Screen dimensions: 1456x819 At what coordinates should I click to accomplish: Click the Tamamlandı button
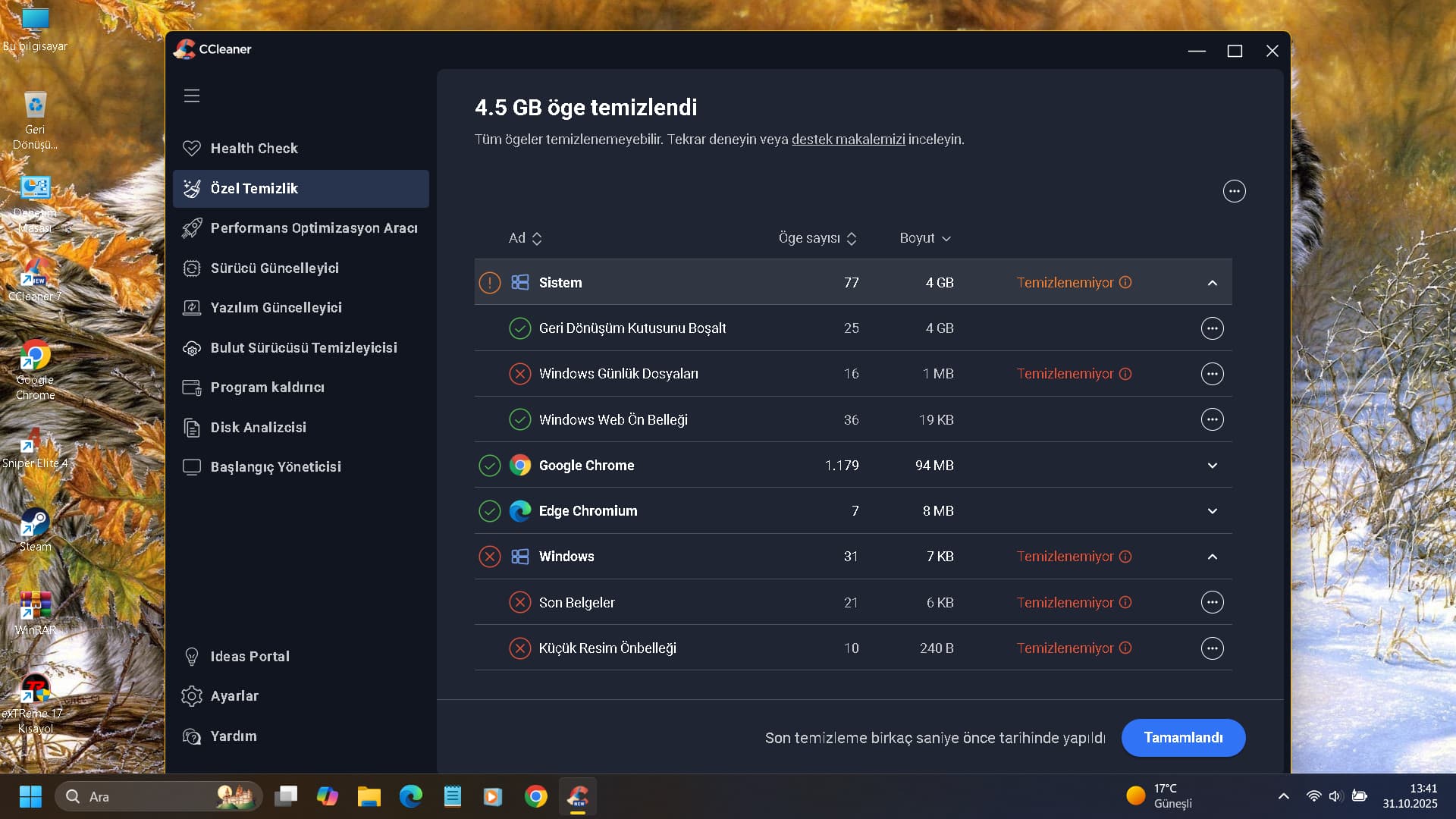click(x=1182, y=738)
